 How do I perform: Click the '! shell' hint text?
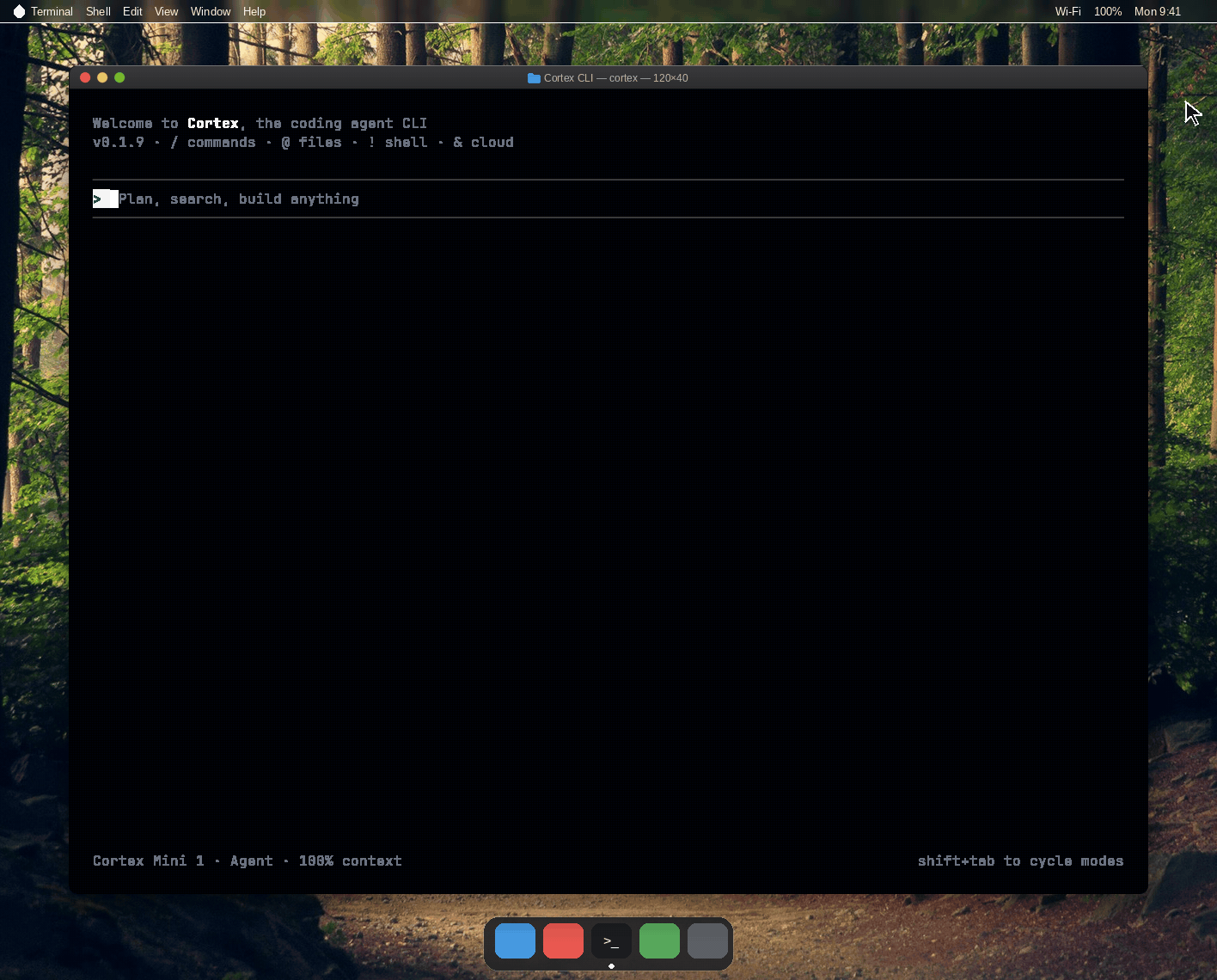click(x=398, y=142)
